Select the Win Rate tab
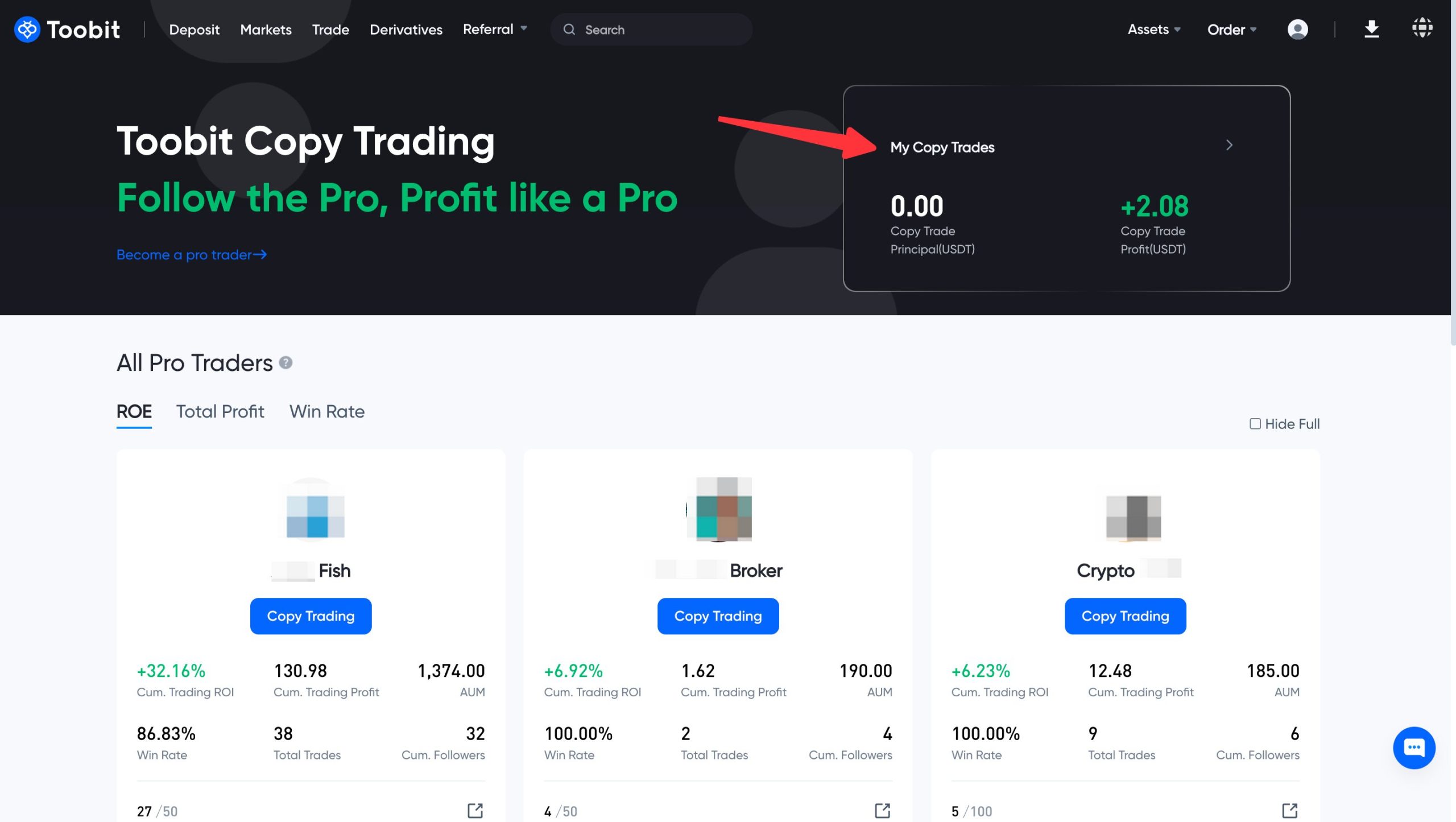 coord(327,411)
